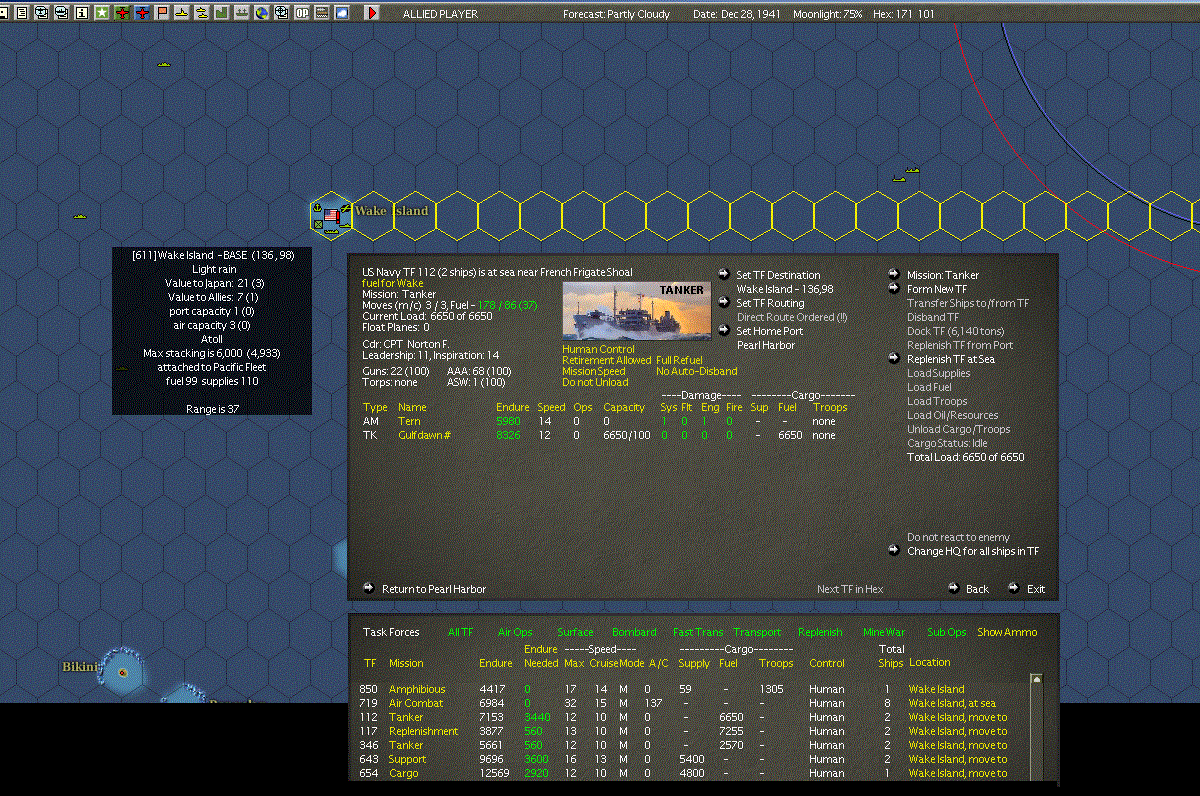Toggle Show Ammo in task force list
The height and width of the screenshot is (796, 1200).
[1007, 632]
